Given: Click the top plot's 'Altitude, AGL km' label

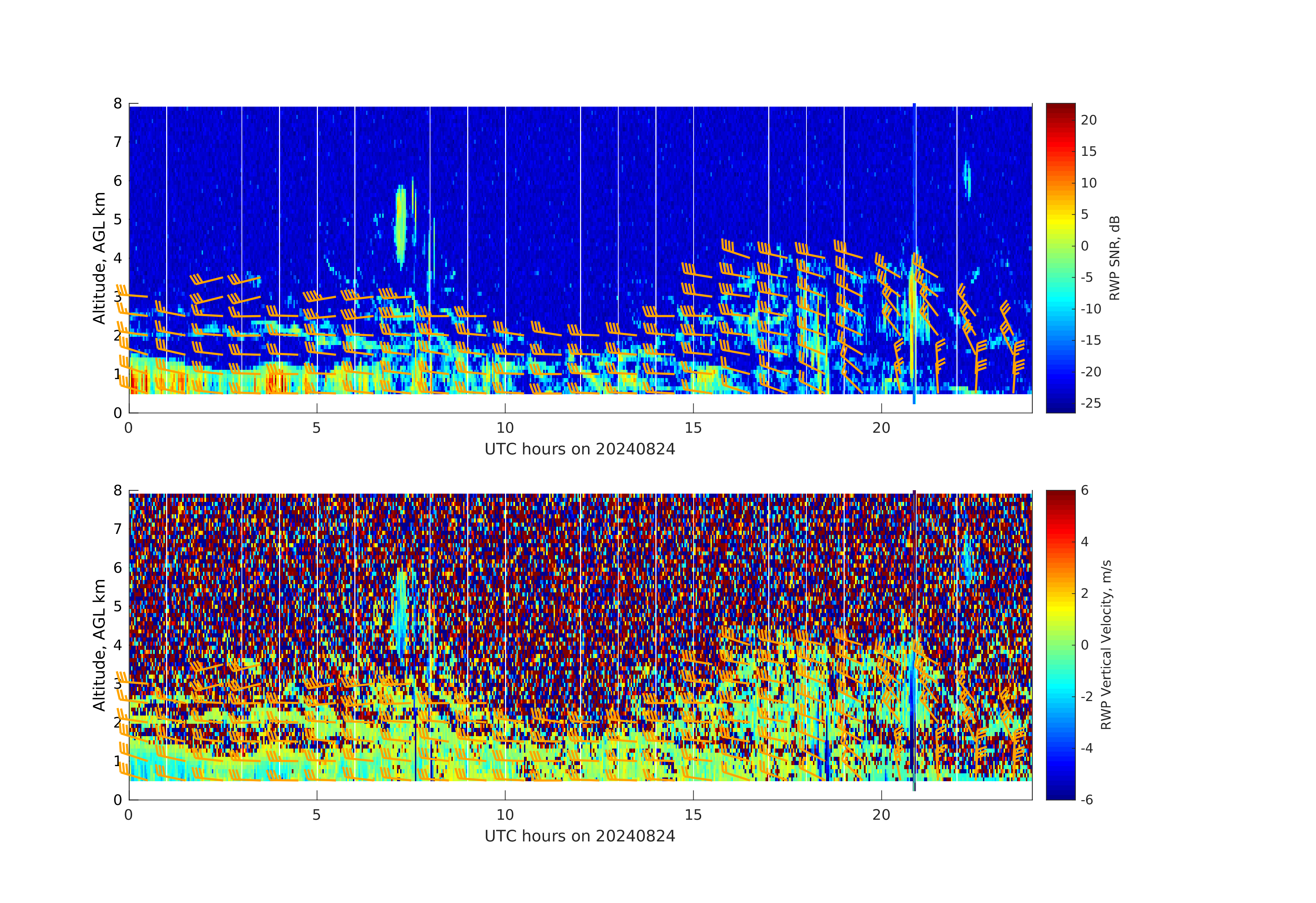Looking at the screenshot, I should click(99, 258).
